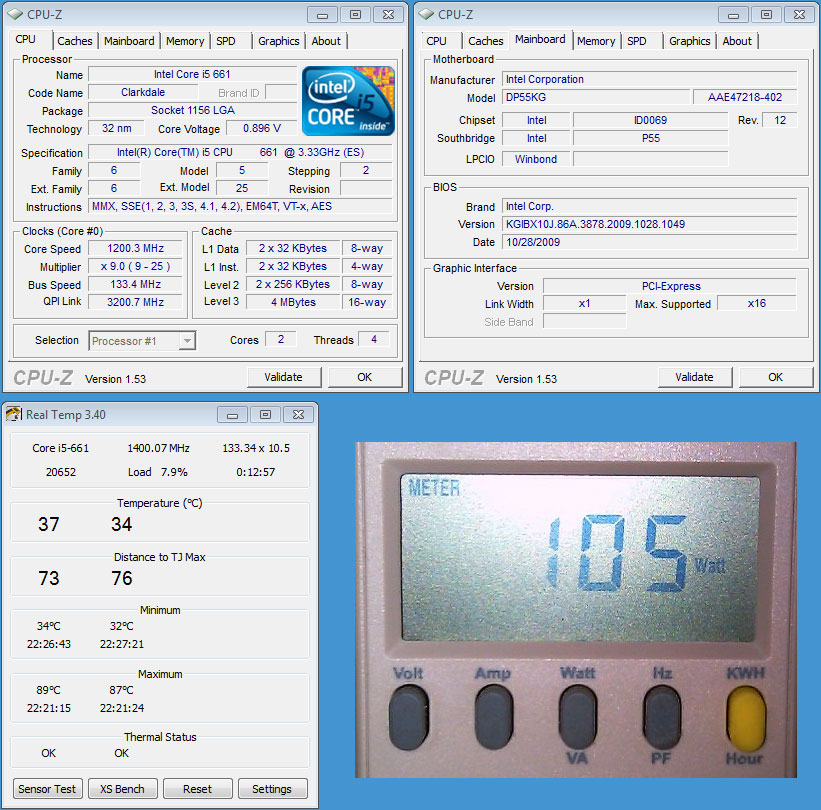Open the Caches tab in the right CPU-Z window

[x=485, y=41]
